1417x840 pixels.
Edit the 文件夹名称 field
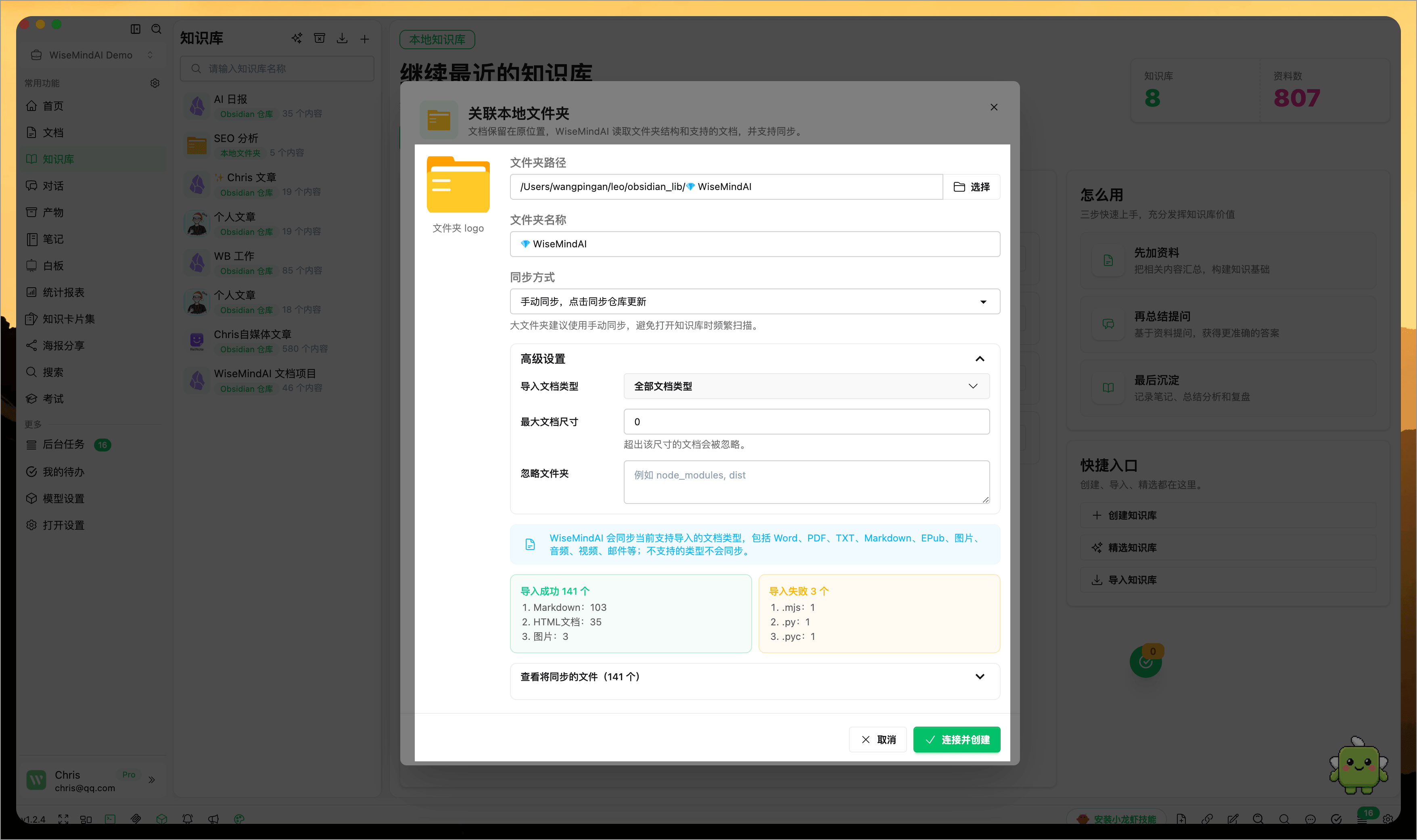[x=755, y=244]
